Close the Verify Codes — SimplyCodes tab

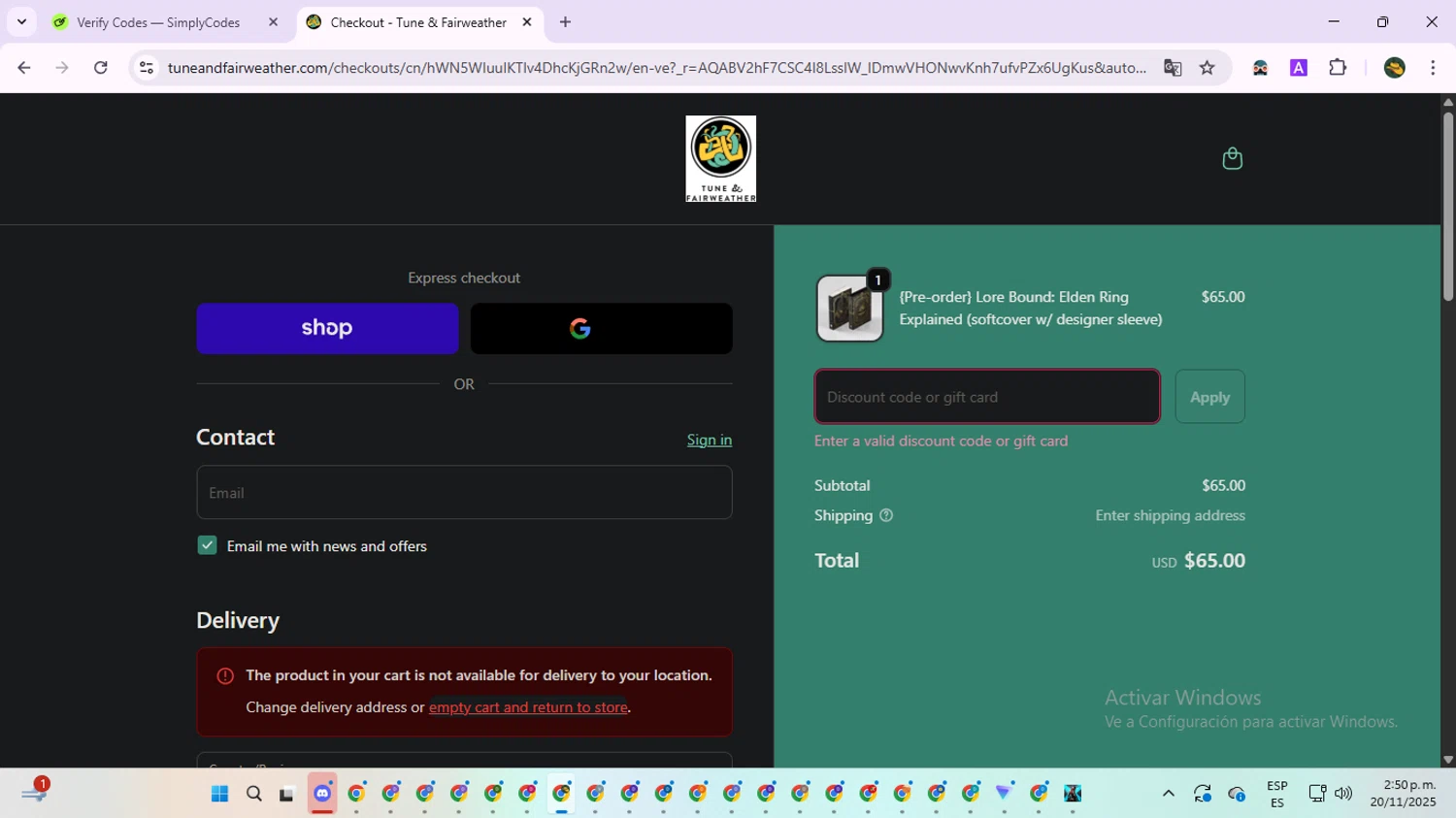(x=273, y=22)
